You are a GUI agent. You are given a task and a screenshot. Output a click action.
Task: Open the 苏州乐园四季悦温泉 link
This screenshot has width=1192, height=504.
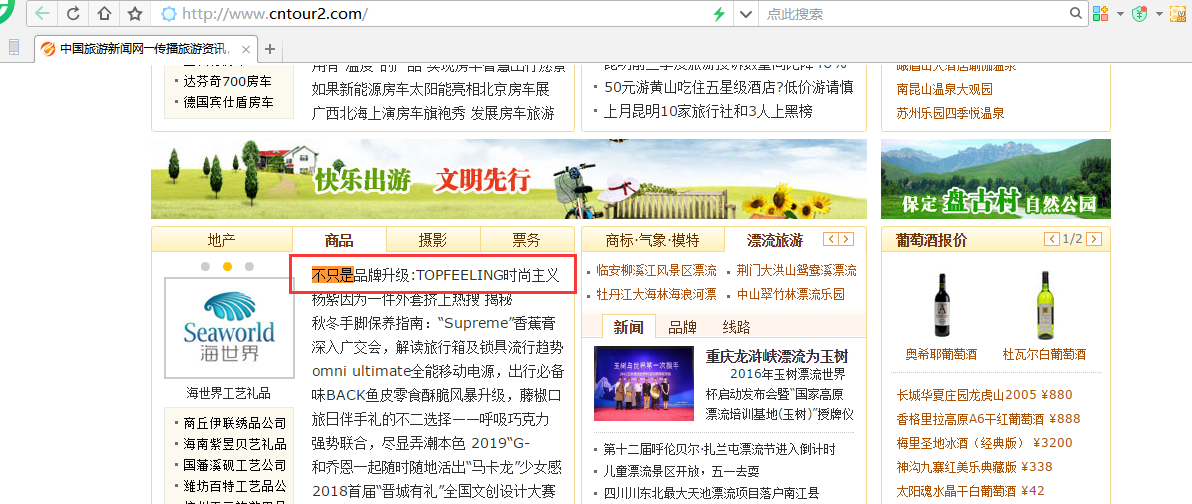coord(951,113)
